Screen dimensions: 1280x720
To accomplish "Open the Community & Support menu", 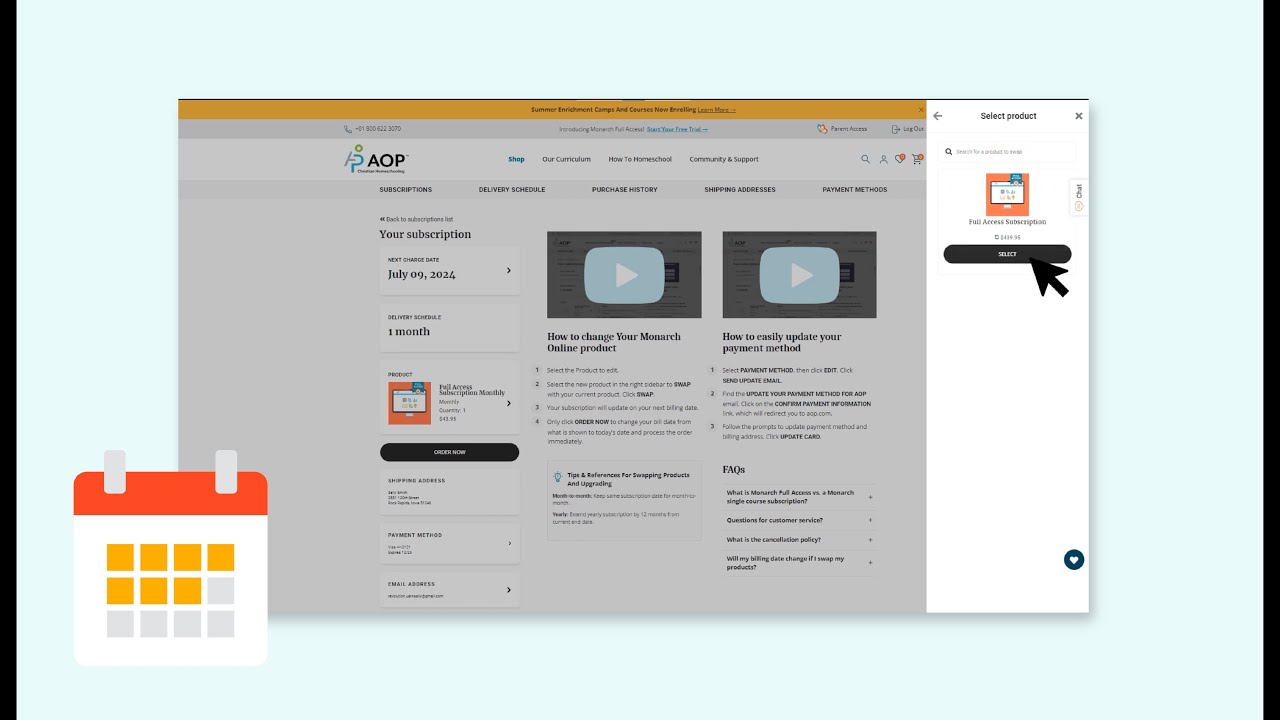I will [x=724, y=159].
